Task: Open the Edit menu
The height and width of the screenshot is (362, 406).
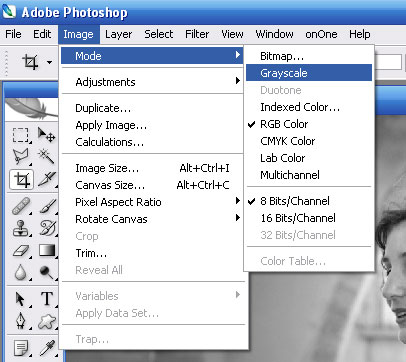Action: click(42, 34)
